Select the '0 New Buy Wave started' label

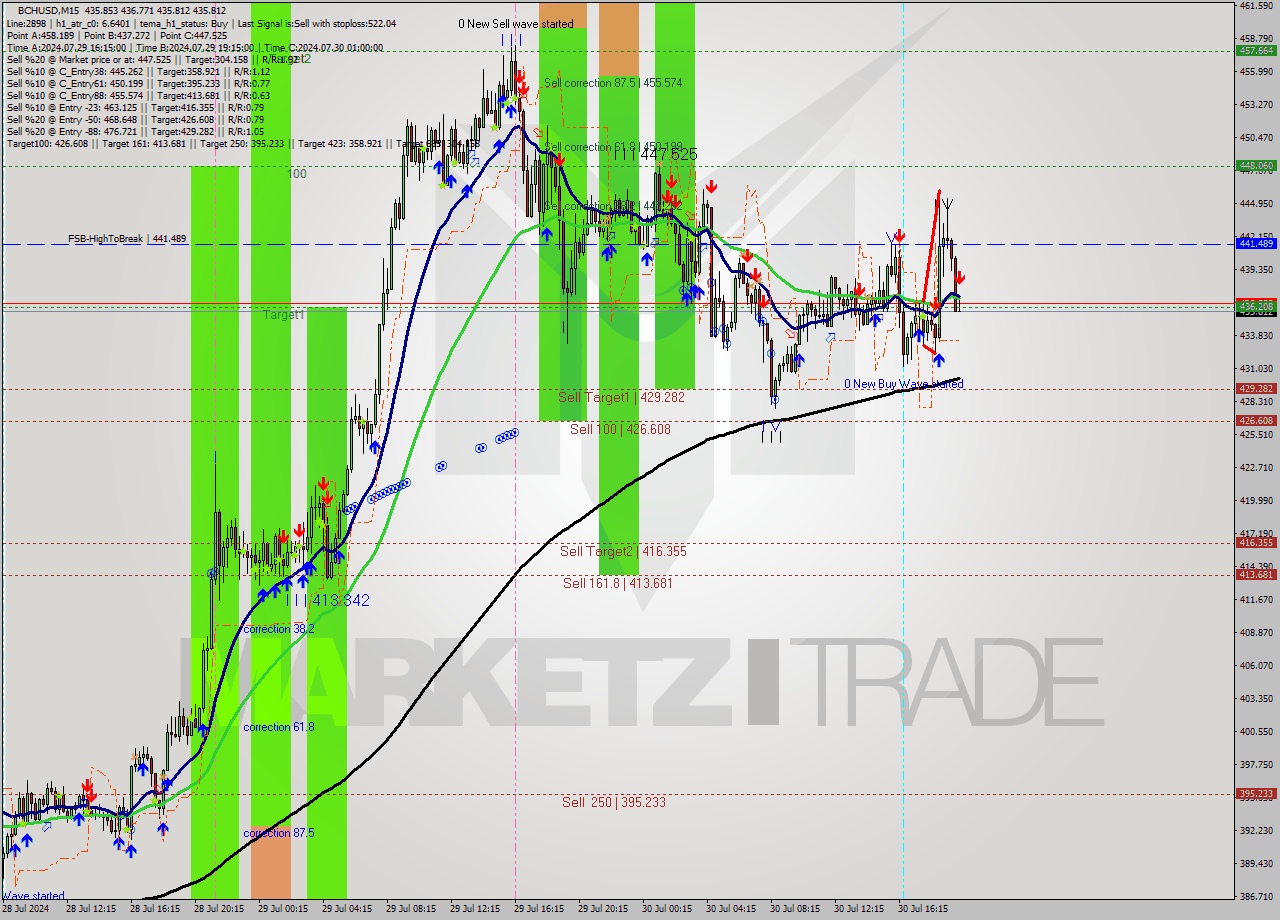click(x=904, y=384)
